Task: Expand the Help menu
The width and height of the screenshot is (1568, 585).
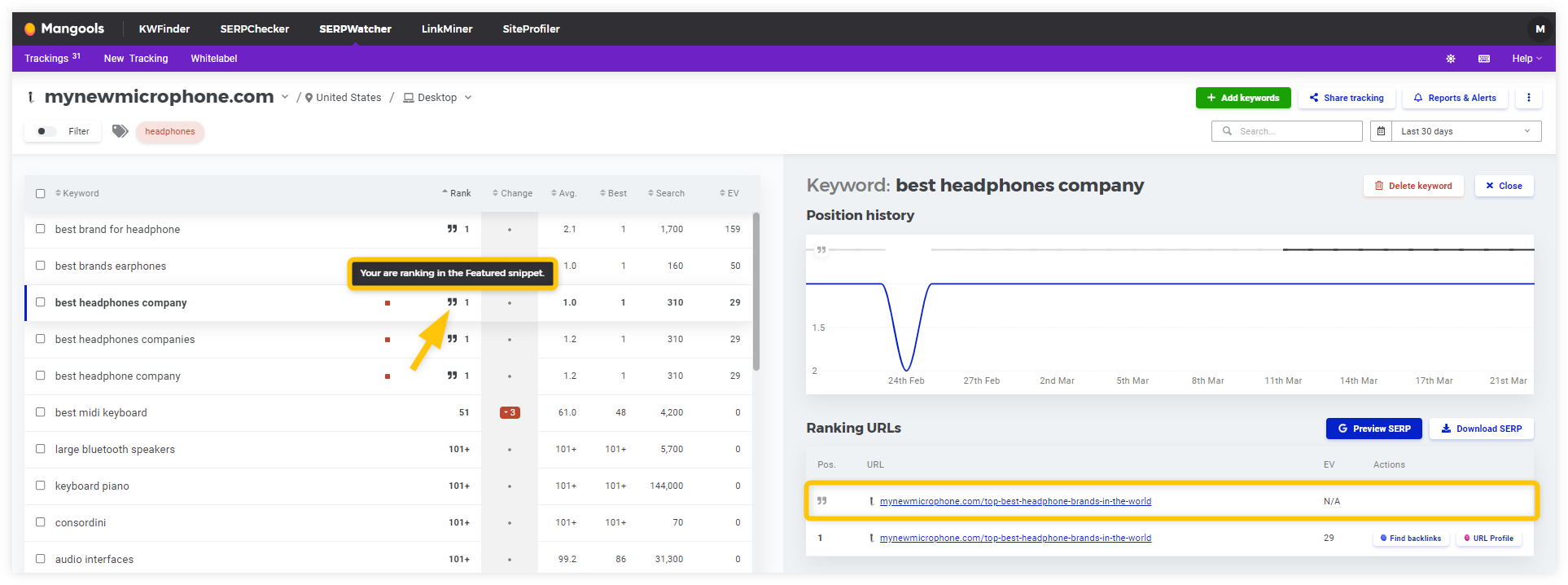Action: point(1526,59)
